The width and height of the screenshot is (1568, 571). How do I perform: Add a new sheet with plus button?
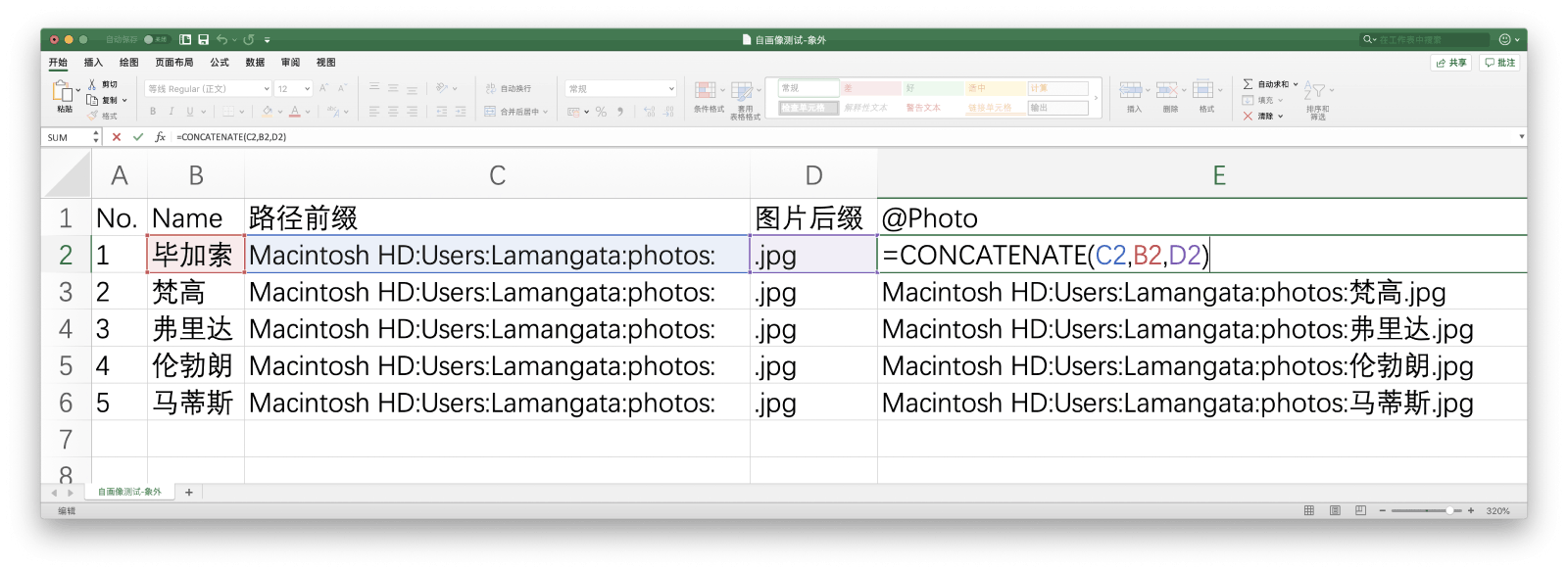click(189, 493)
